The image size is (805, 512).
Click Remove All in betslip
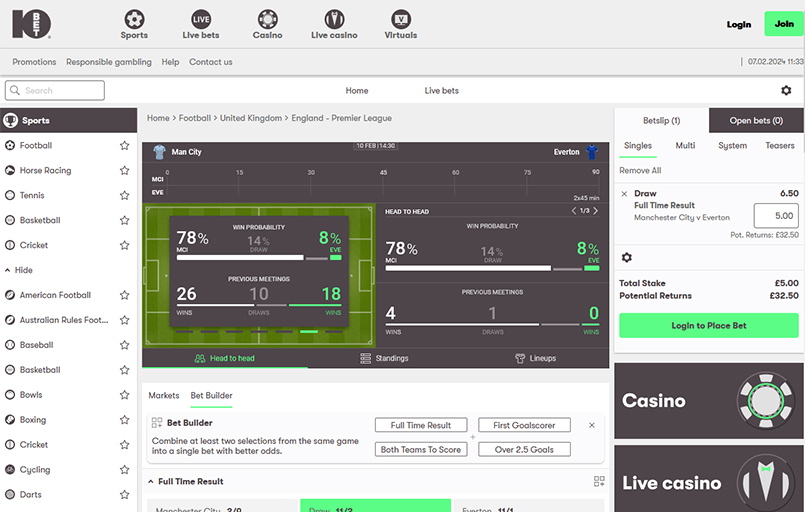[x=640, y=170]
